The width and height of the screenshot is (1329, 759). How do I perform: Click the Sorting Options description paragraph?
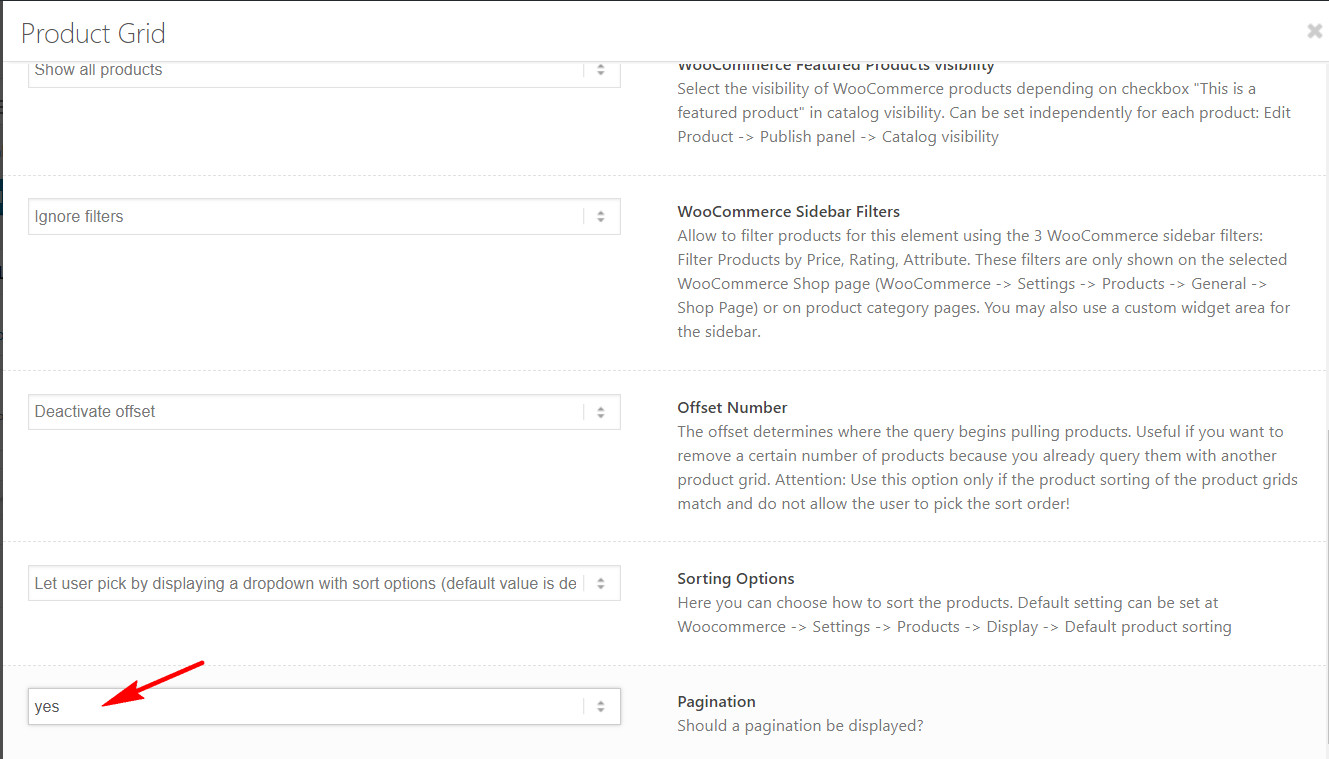point(954,615)
